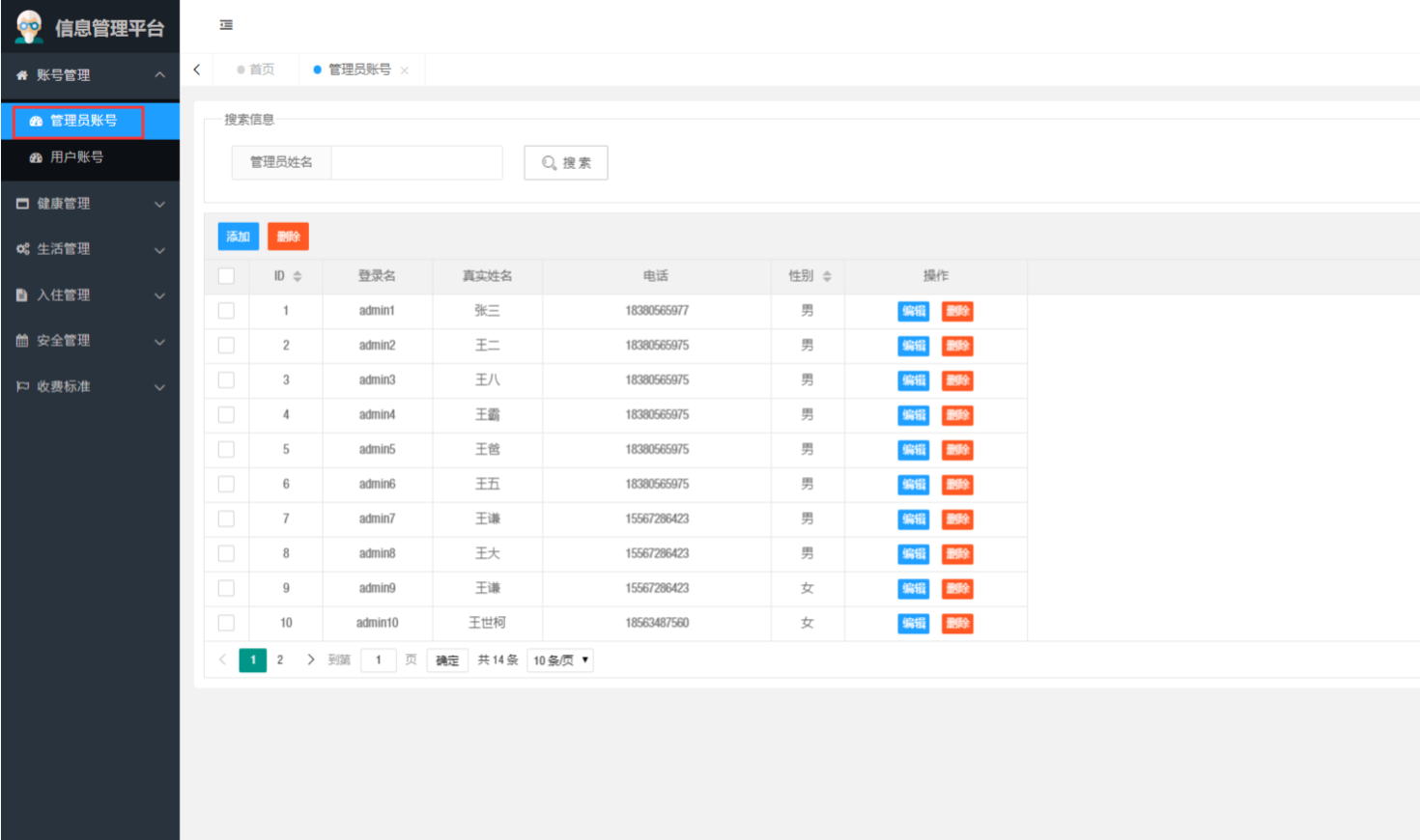The image size is (1420, 840).
Task: Click the platform avatar logo
Action: click(29, 27)
